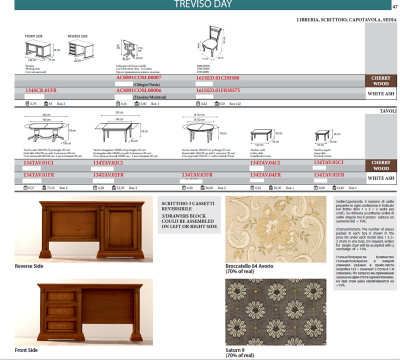The image size is (400, 360).
Task: Click the Libreria, Scrittoio, Capotavola, Sedia heading
Action: click(x=347, y=20)
